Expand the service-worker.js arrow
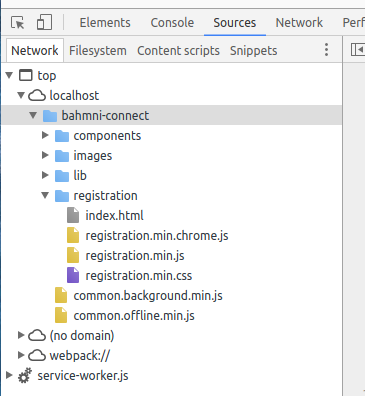This screenshot has height=396, width=365. [9, 375]
